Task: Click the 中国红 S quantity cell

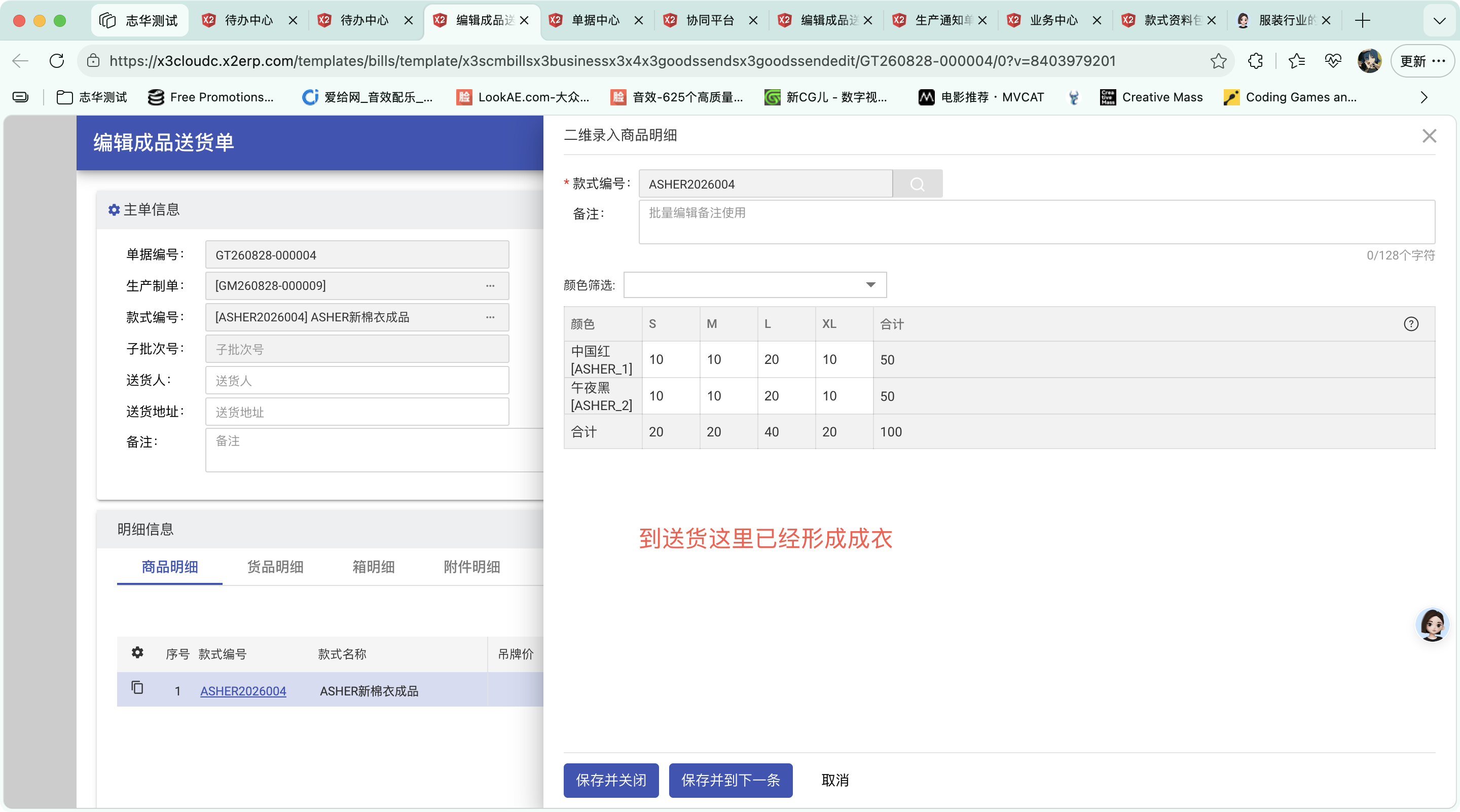Action: [x=671, y=359]
